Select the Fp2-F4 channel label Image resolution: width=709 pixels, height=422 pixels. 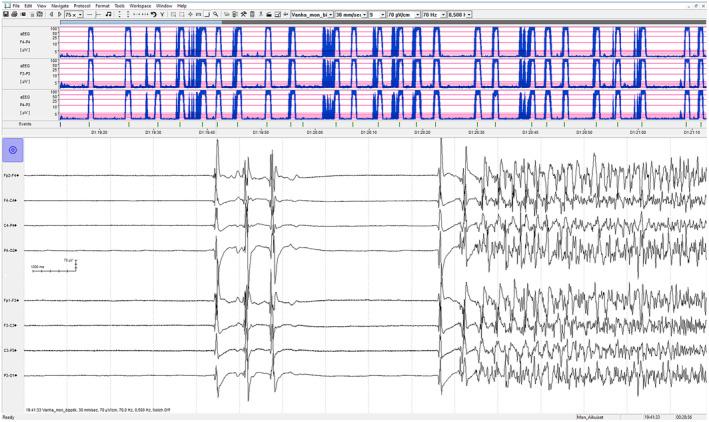12,176
